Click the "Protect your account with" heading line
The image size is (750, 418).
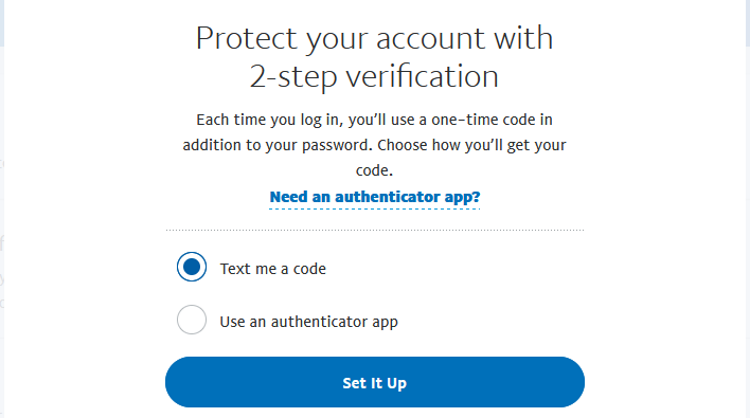pyautogui.click(x=374, y=39)
